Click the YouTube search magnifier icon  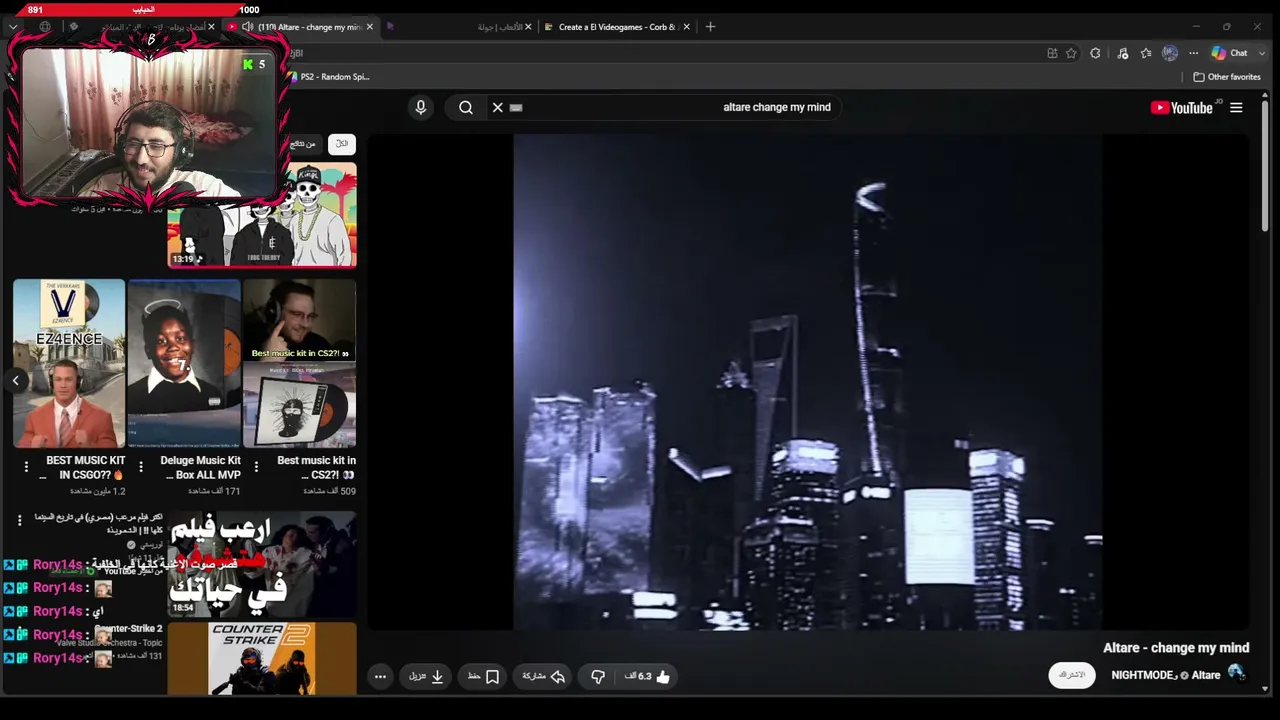466,107
